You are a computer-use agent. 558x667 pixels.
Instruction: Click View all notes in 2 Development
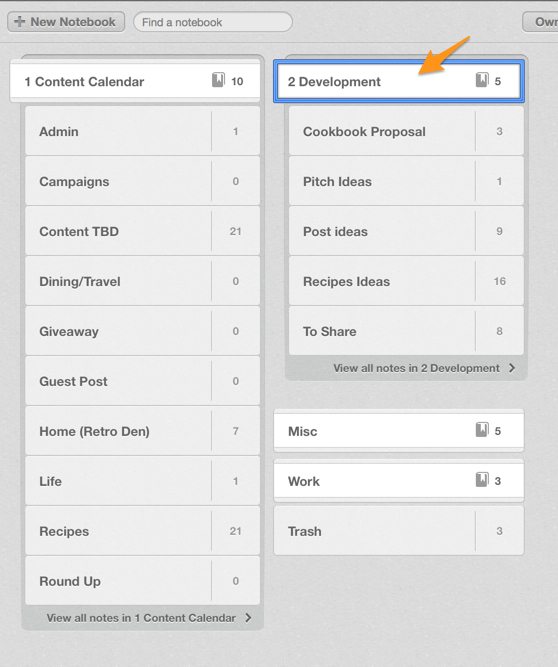pyautogui.click(x=416, y=368)
